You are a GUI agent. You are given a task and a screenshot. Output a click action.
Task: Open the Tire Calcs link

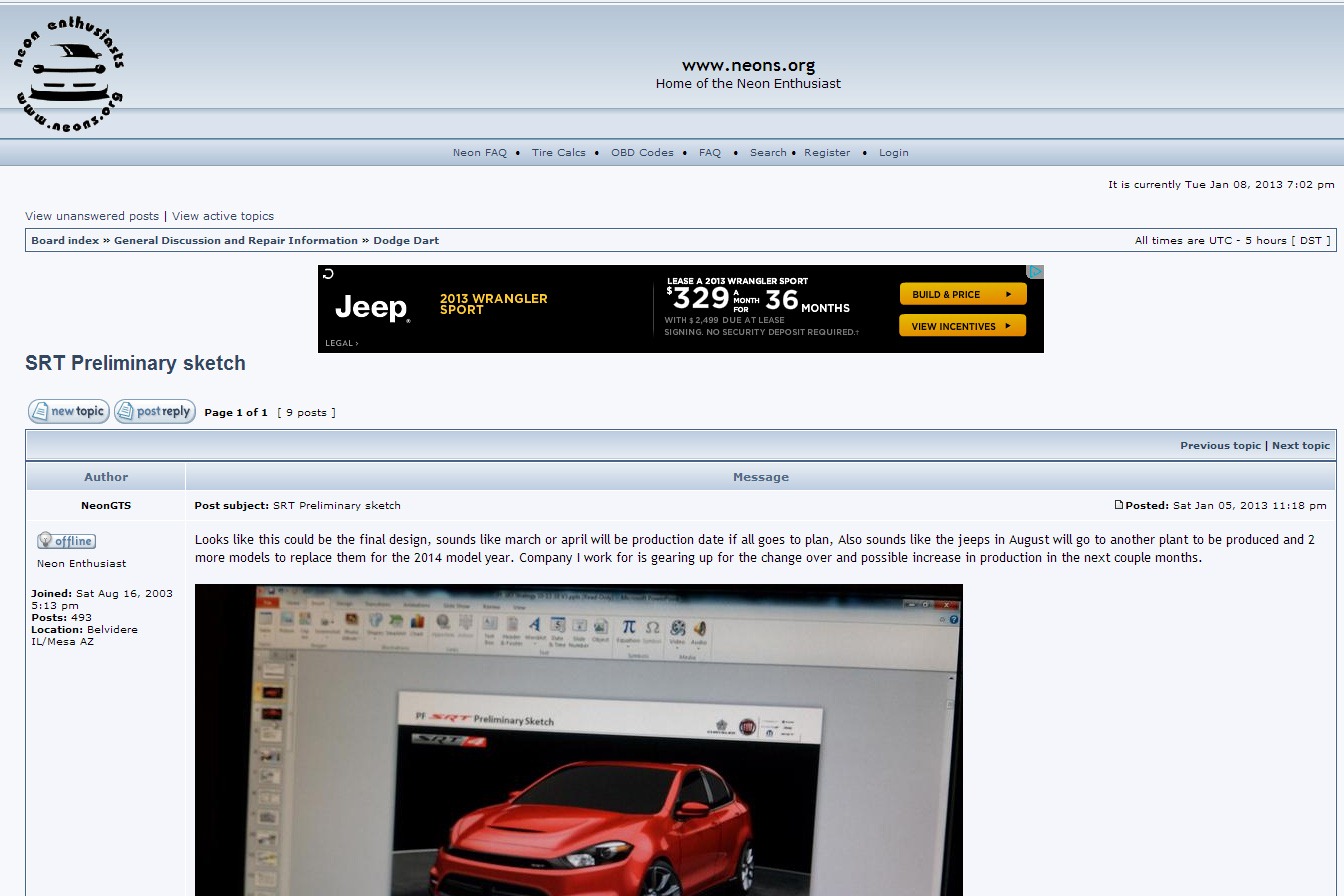[x=559, y=153]
